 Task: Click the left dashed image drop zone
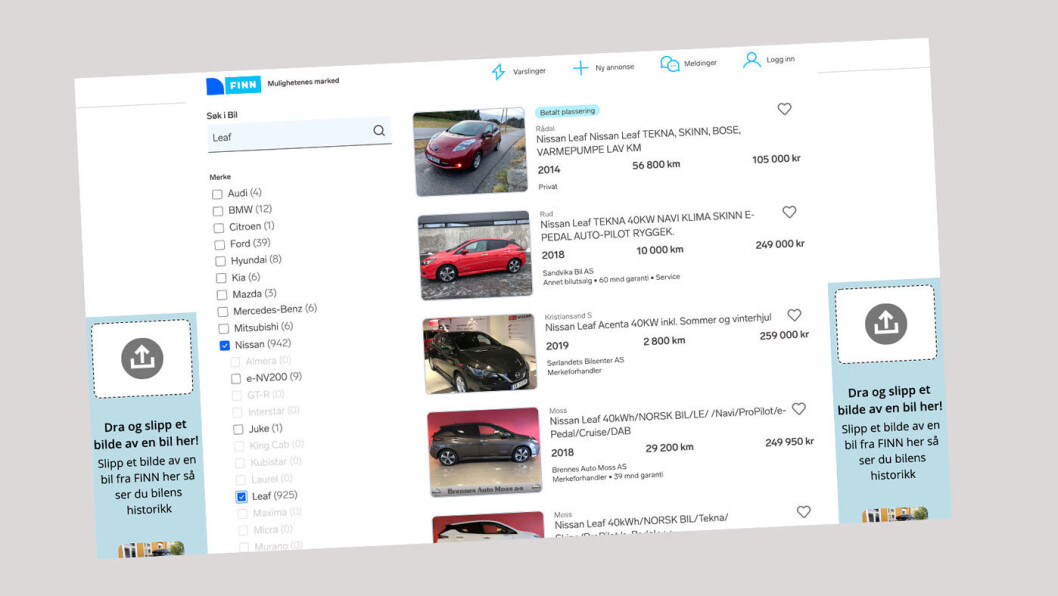point(142,359)
